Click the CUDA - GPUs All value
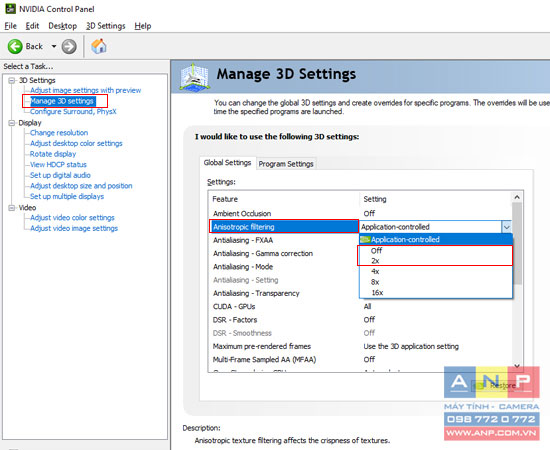 tap(367, 307)
